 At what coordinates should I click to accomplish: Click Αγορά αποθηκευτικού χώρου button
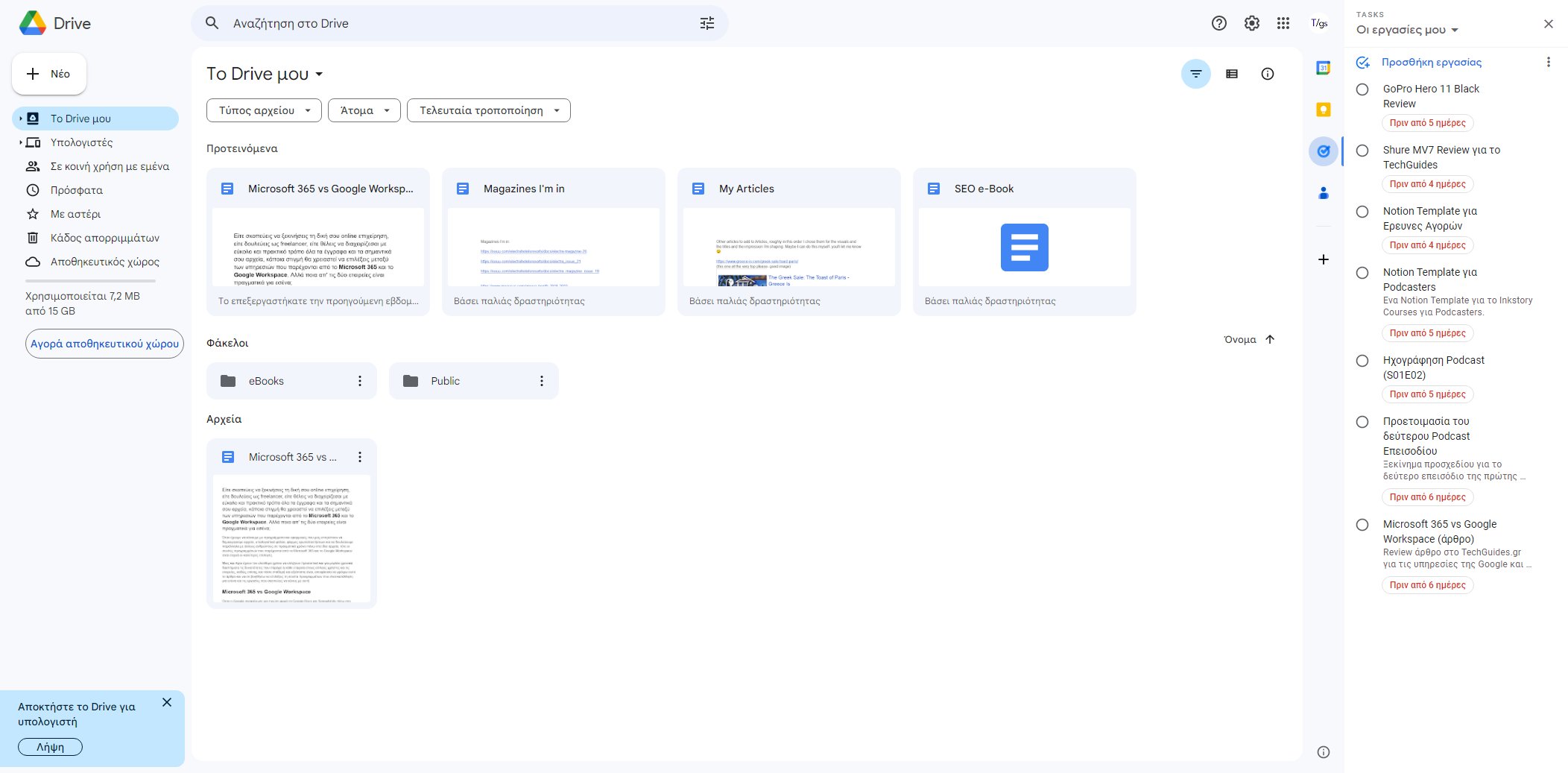click(x=104, y=344)
